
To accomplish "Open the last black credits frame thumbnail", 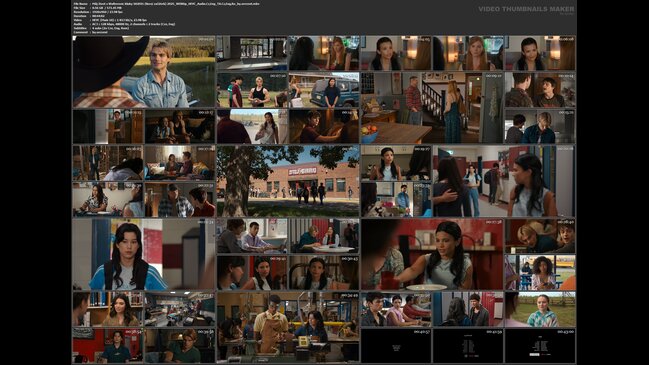I will pyautogui.click(x=540, y=345).
